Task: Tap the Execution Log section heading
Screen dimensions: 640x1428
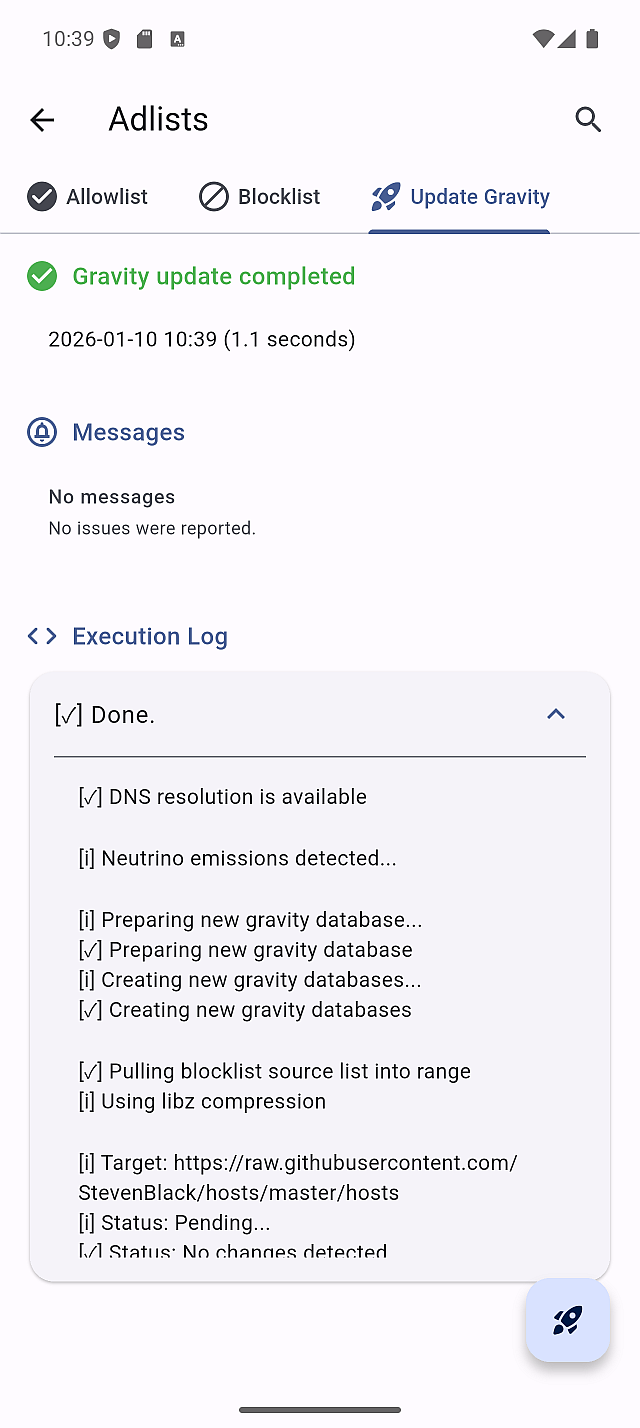Action: click(x=150, y=636)
